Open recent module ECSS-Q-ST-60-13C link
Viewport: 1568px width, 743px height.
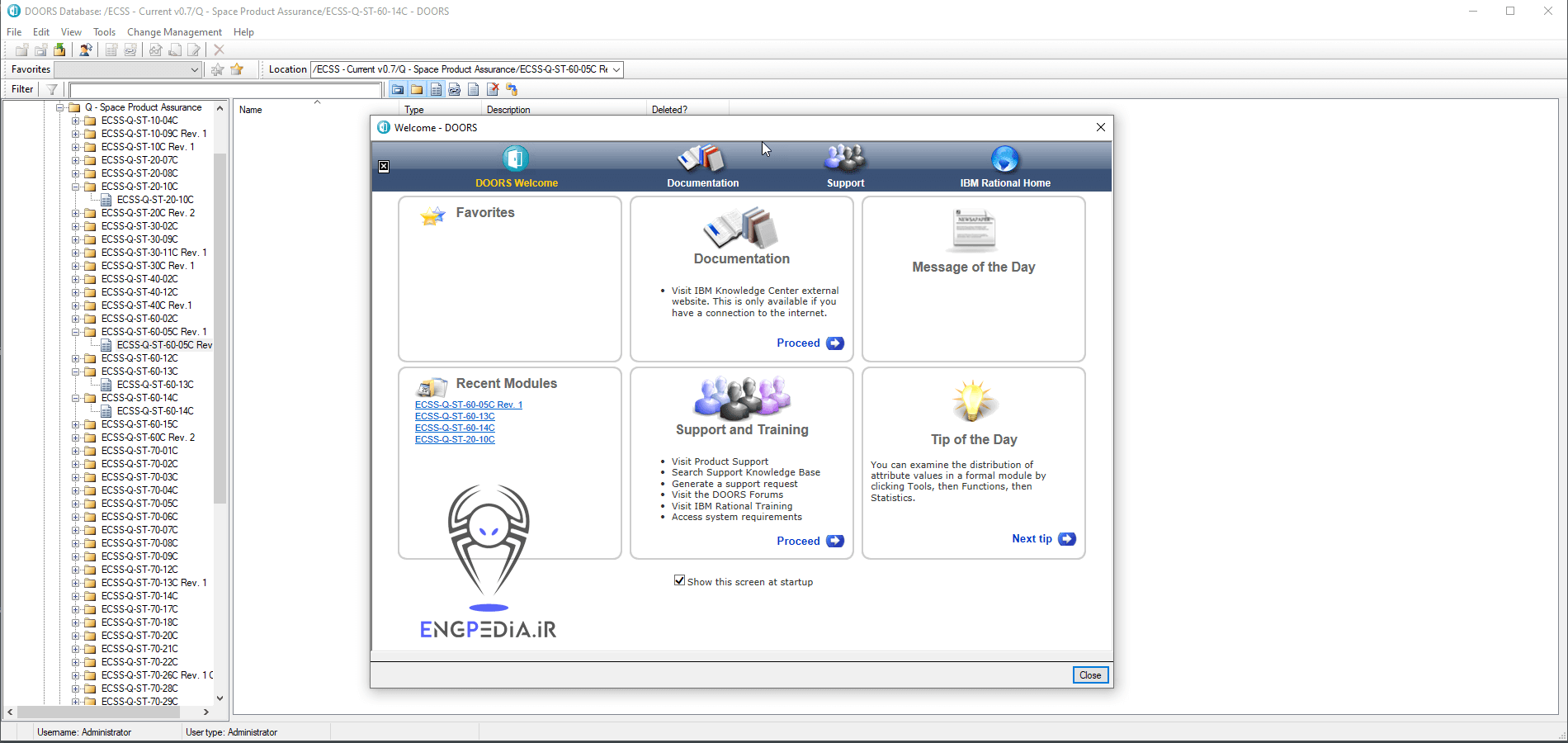click(455, 416)
